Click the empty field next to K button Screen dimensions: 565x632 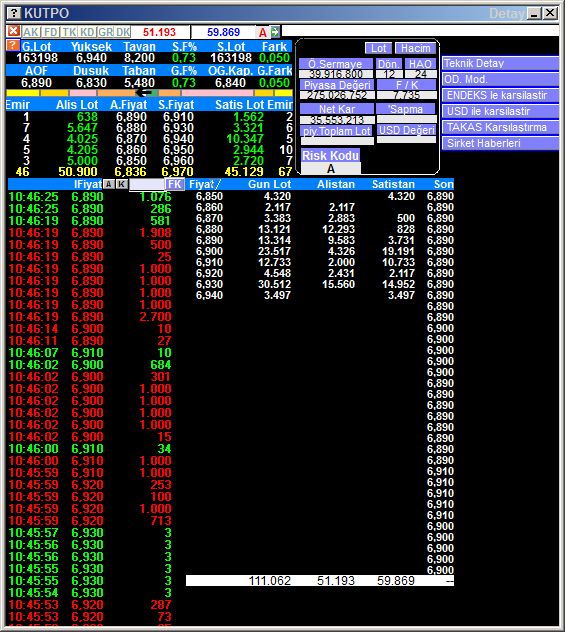point(147,184)
